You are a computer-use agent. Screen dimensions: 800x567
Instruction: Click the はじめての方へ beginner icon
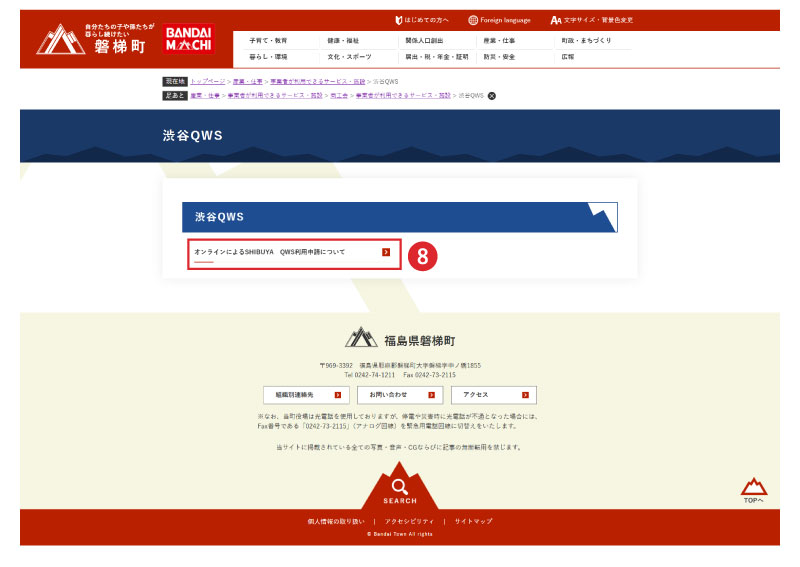pyautogui.click(x=400, y=20)
